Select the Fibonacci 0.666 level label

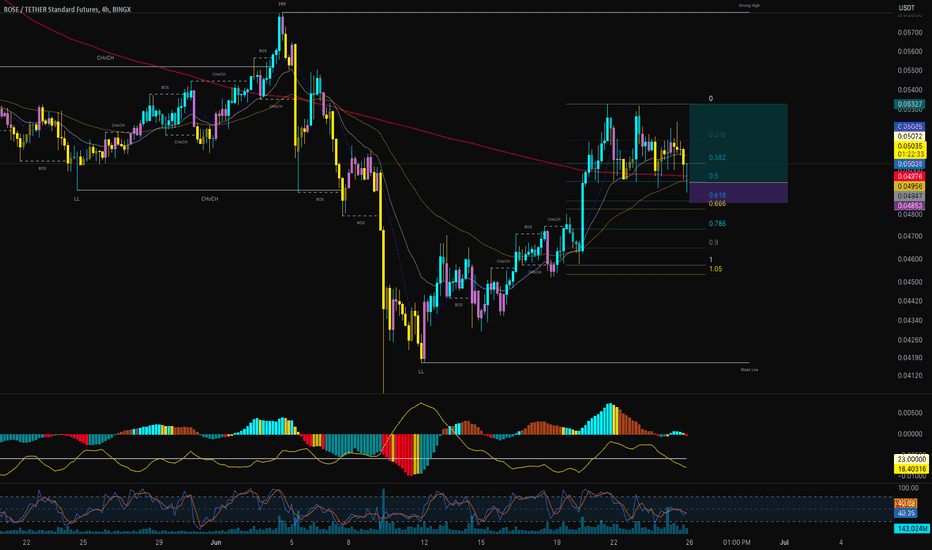point(717,204)
